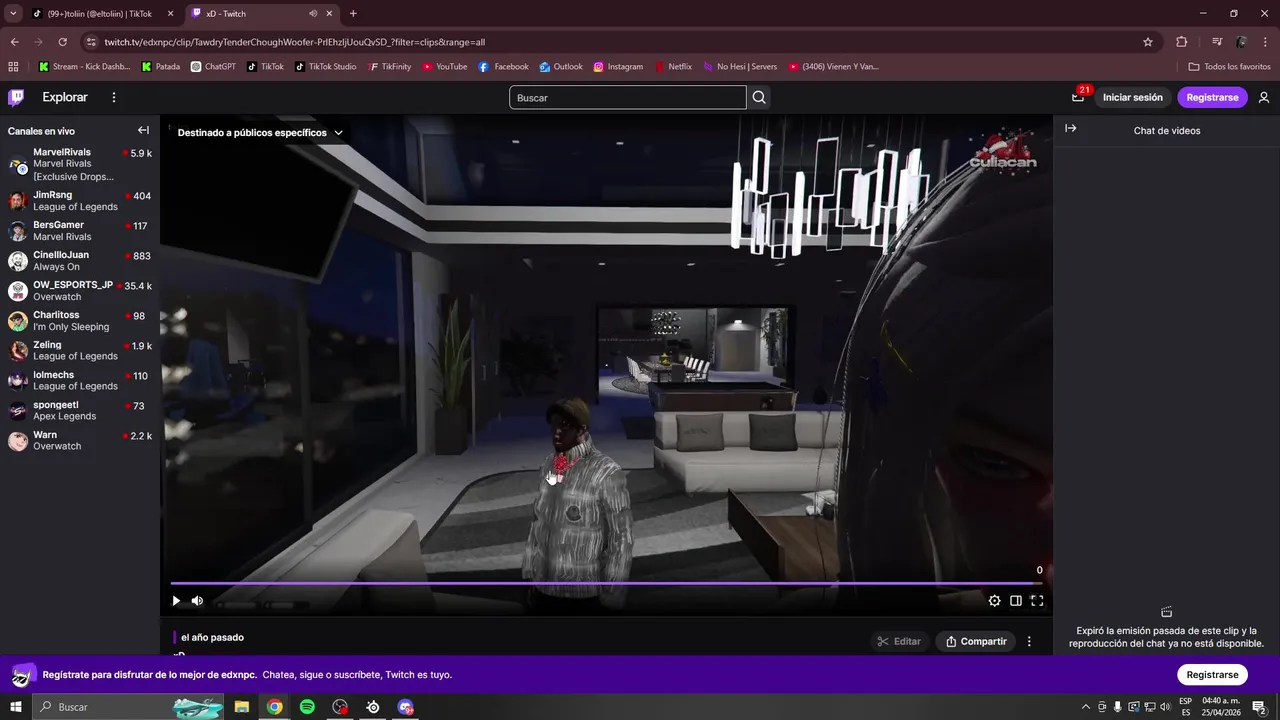Screen dimensions: 1280x720
Task: Open the tab search dropdown arrow
Action: (13, 14)
